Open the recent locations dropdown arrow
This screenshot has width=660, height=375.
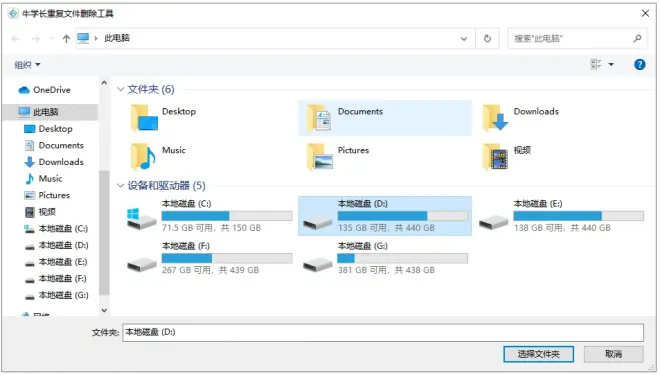52,39
